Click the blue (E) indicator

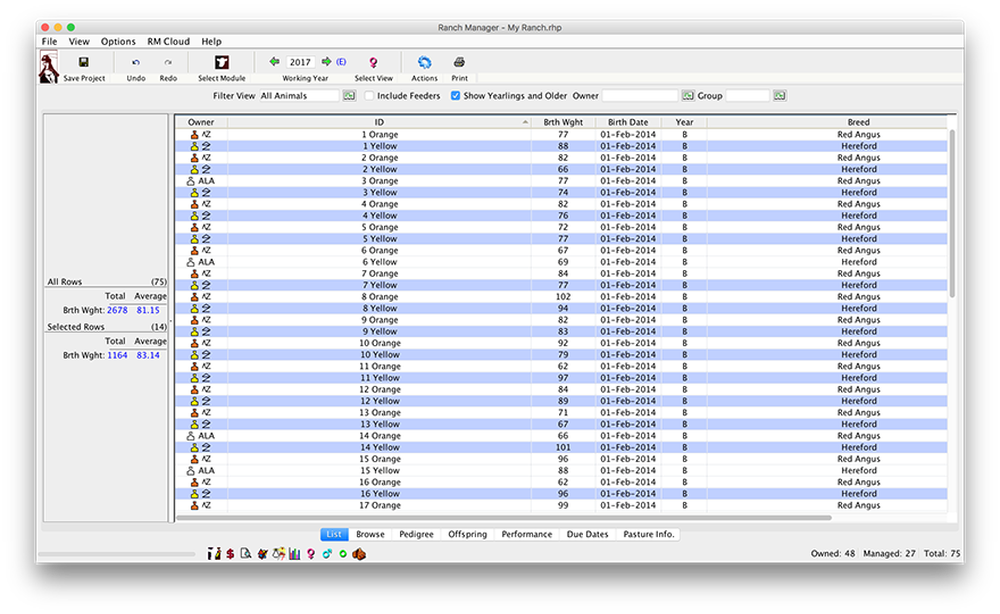tap(341, 62)
